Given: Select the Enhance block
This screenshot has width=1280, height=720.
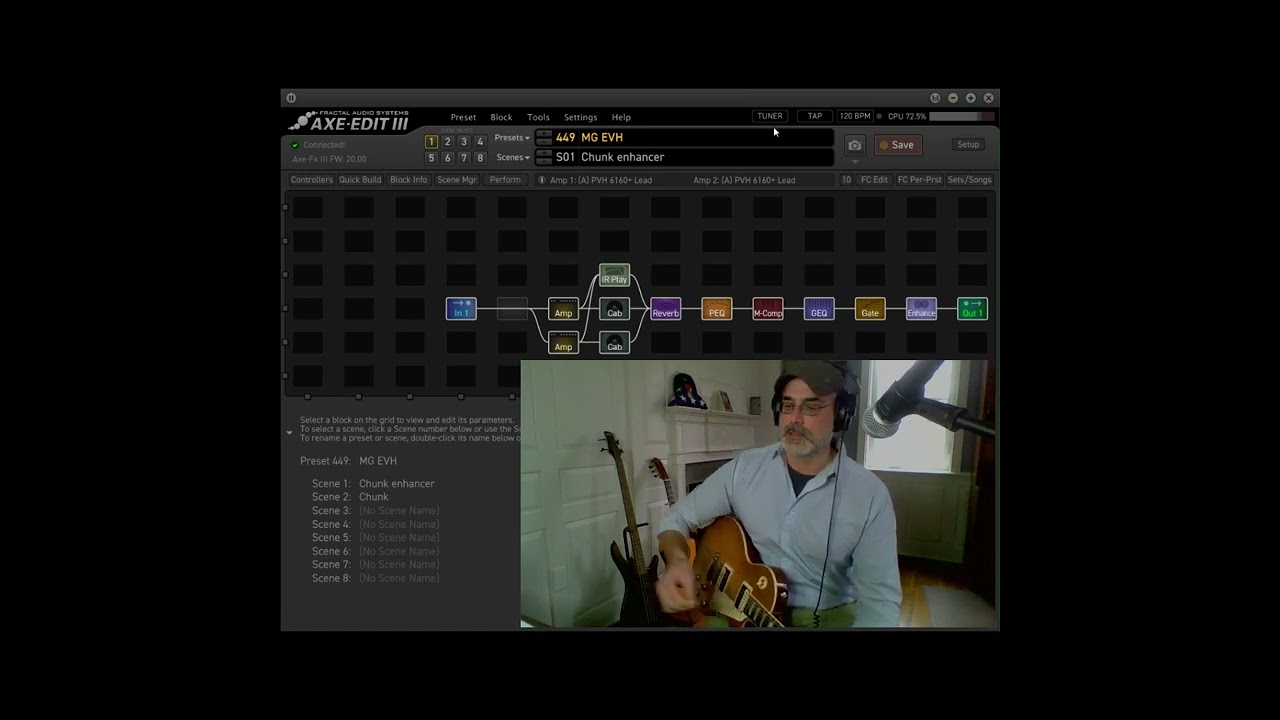Looking at the screenshot, I should click(x=921, y=309).
